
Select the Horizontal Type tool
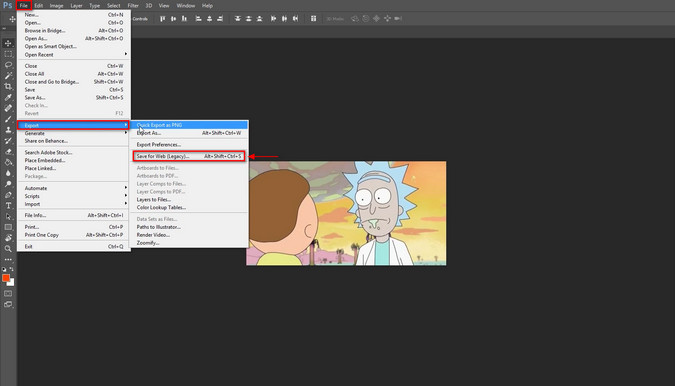pos(8,206)
